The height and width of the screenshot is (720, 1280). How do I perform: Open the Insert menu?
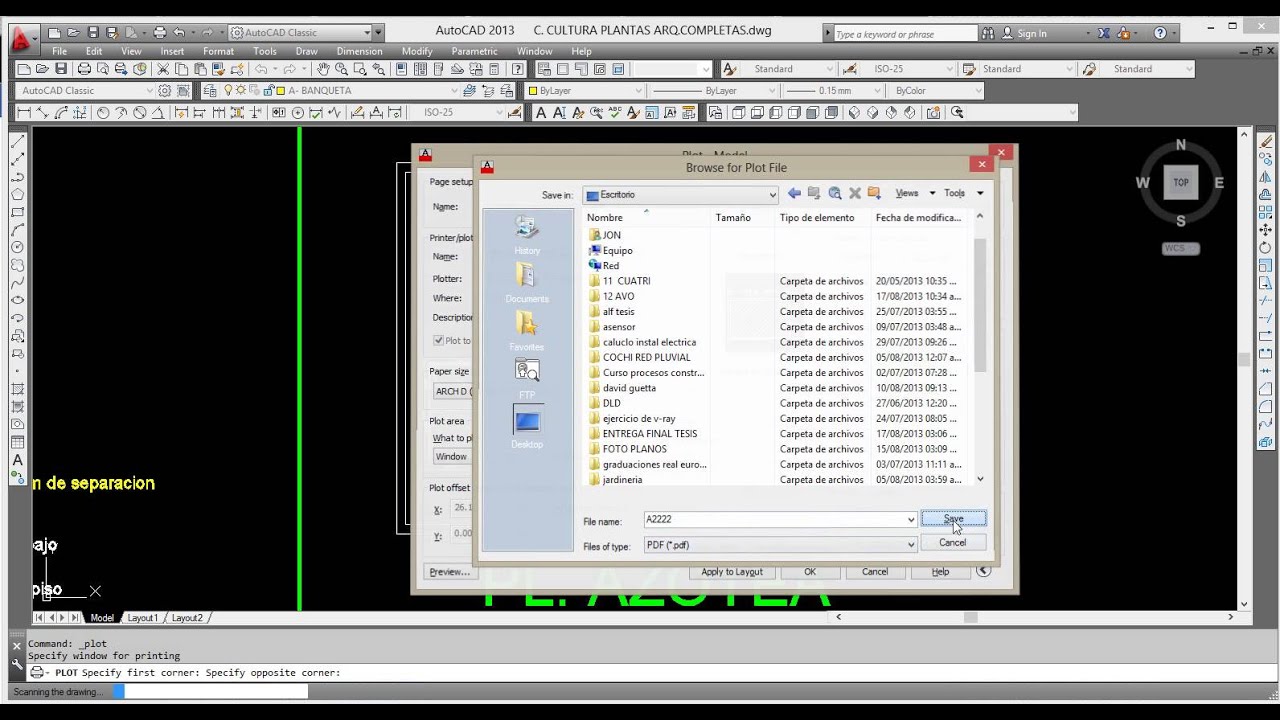[172, 51]
